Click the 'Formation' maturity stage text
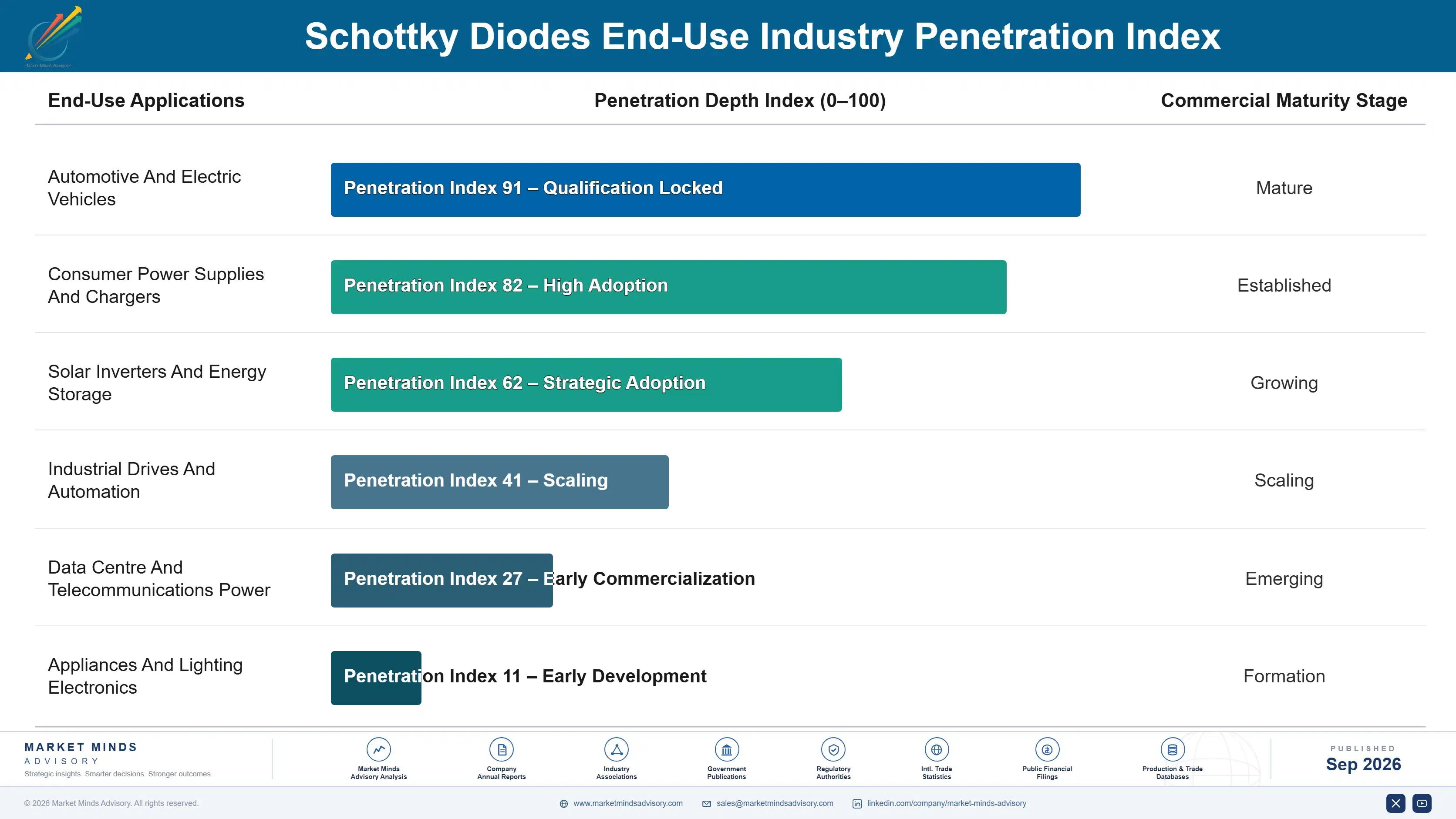The width and height of the screenshot is (1456, 819). (x=1284, y=676)
